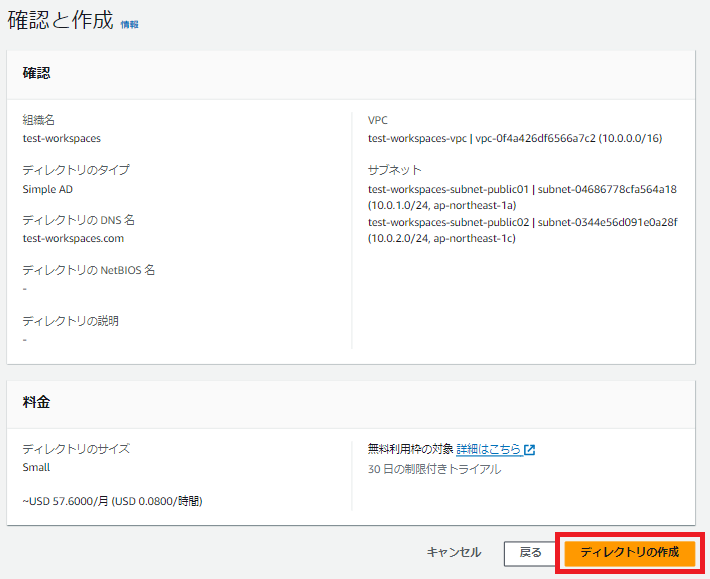Select the organization name test-workspaces value
The width and height of the screenshot is (710, 579).
[x=62, y=139]
